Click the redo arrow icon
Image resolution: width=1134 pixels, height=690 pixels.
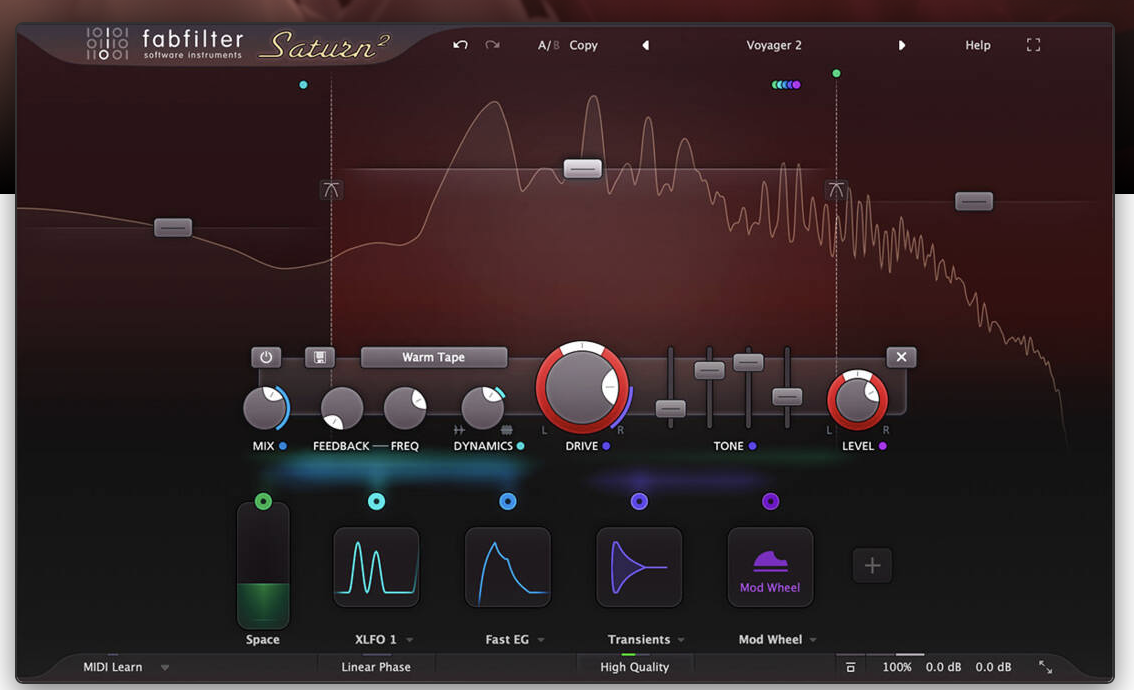[493, 45]
